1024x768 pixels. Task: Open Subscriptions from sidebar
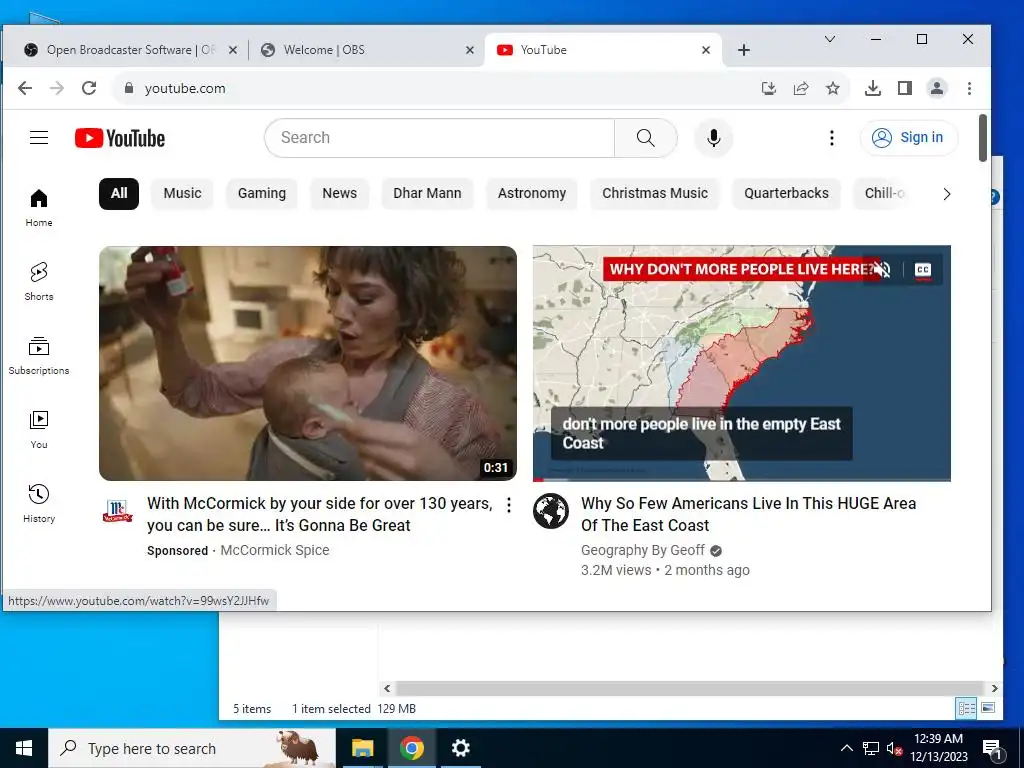(39, 356)
